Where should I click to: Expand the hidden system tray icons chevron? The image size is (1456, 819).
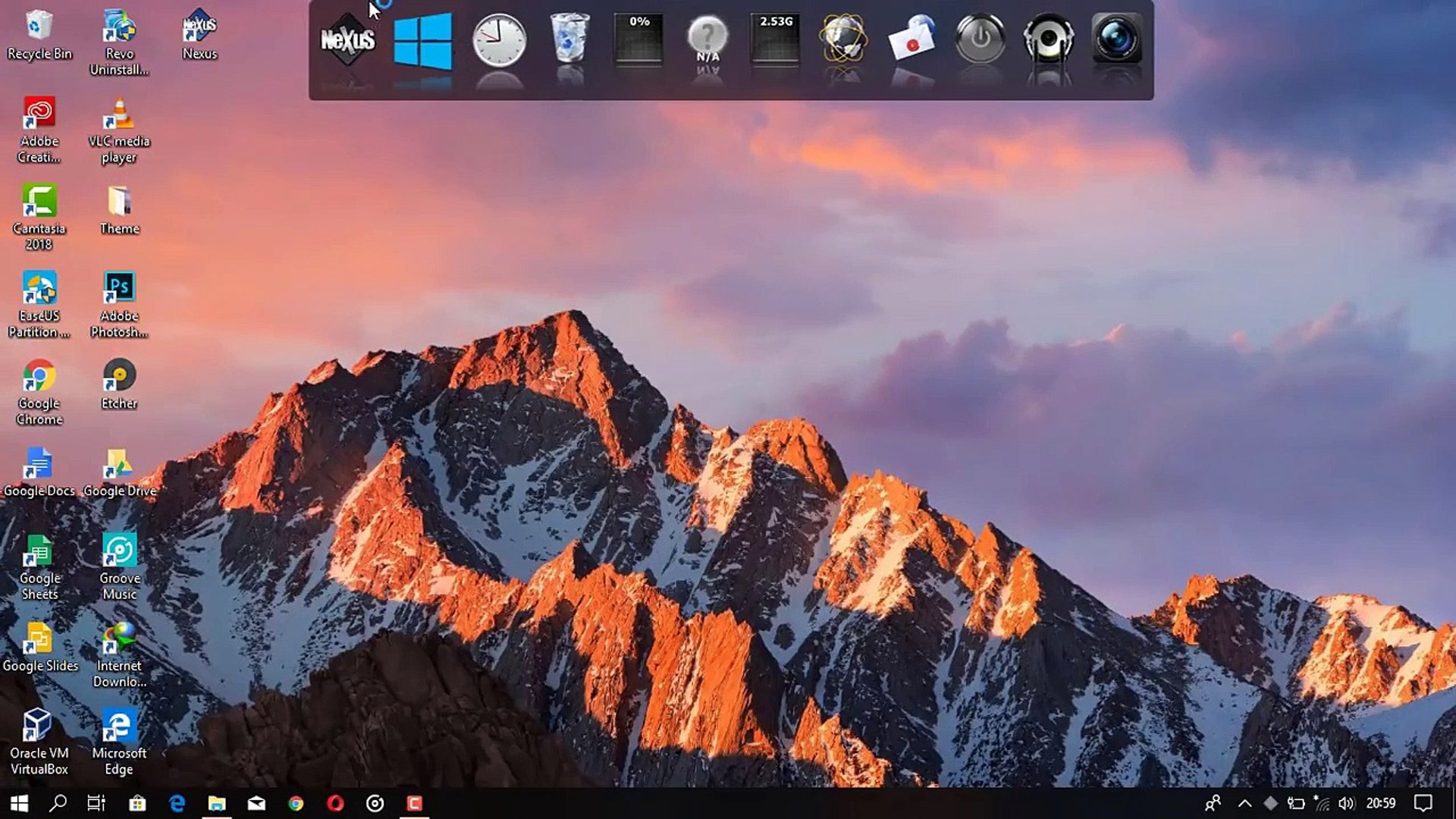1244,803
